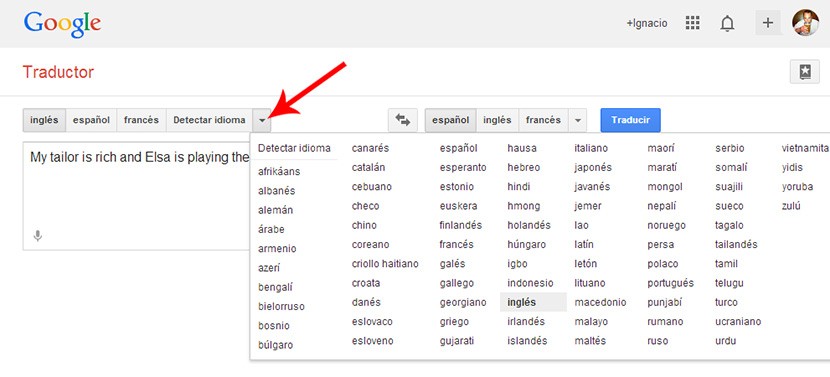The width and height of the screenshot is (830, 377).
Task: Pick zulú from language list
Action: coord(791,206)
